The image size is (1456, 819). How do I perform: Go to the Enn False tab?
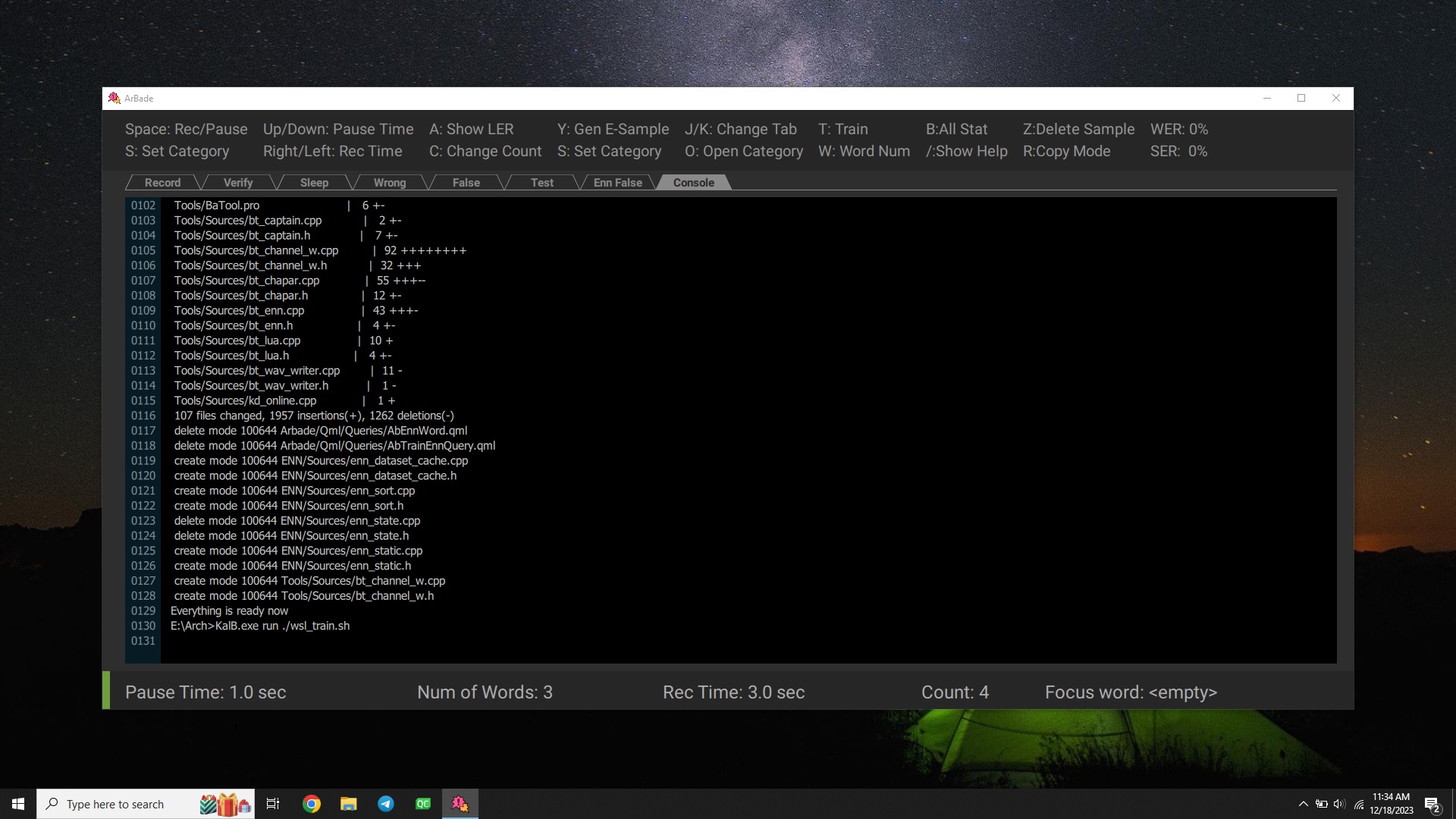[x=617, y=183]
